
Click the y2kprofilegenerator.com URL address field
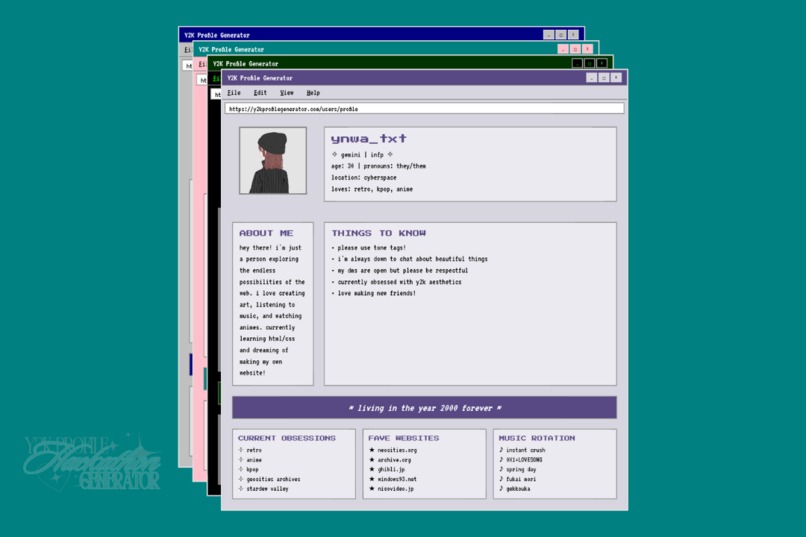coord(424,109)
